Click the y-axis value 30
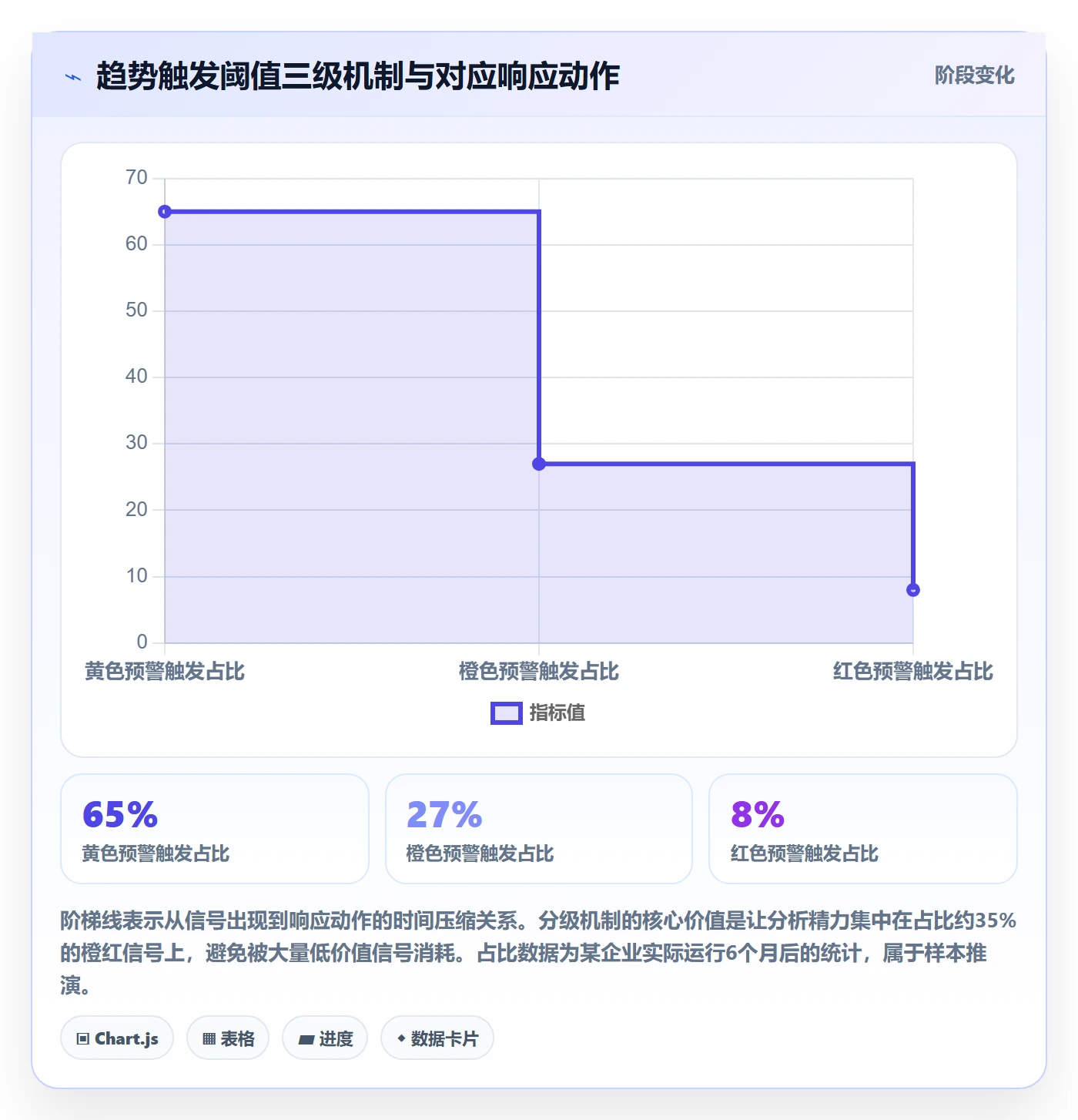The image size is (1078, 1120). tap(136, 443)
